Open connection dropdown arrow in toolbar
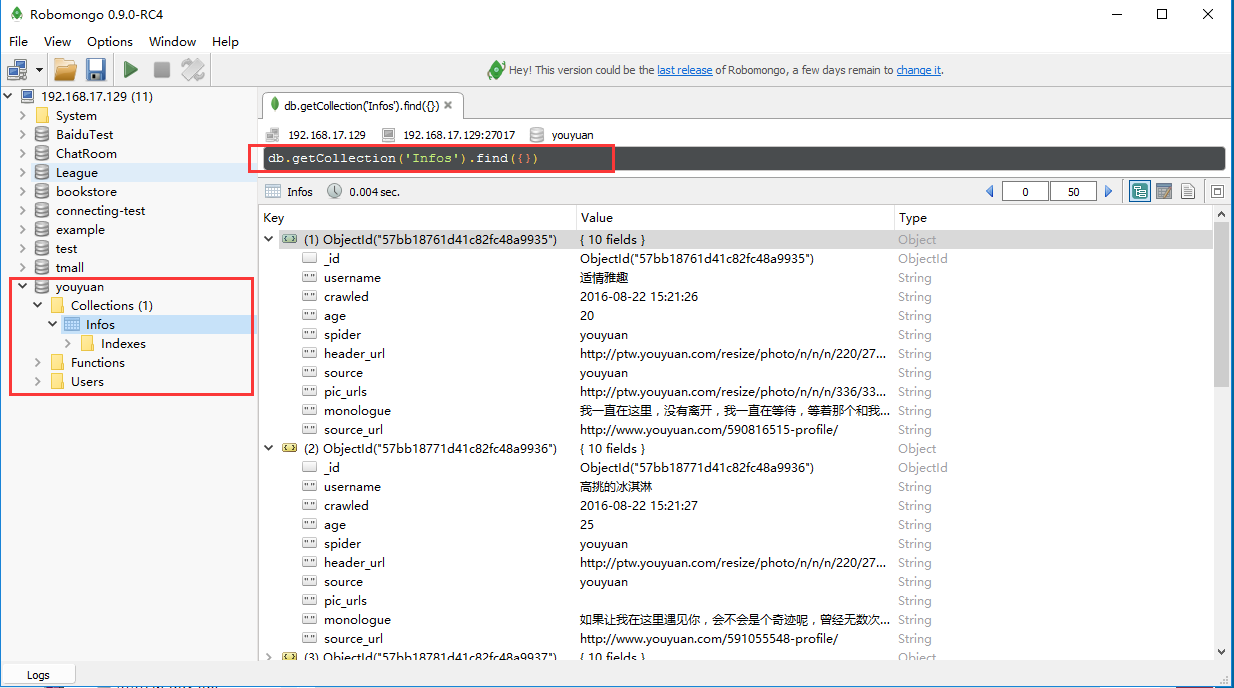This screenshot has width=1234, height=688. [x=40, y=70]
